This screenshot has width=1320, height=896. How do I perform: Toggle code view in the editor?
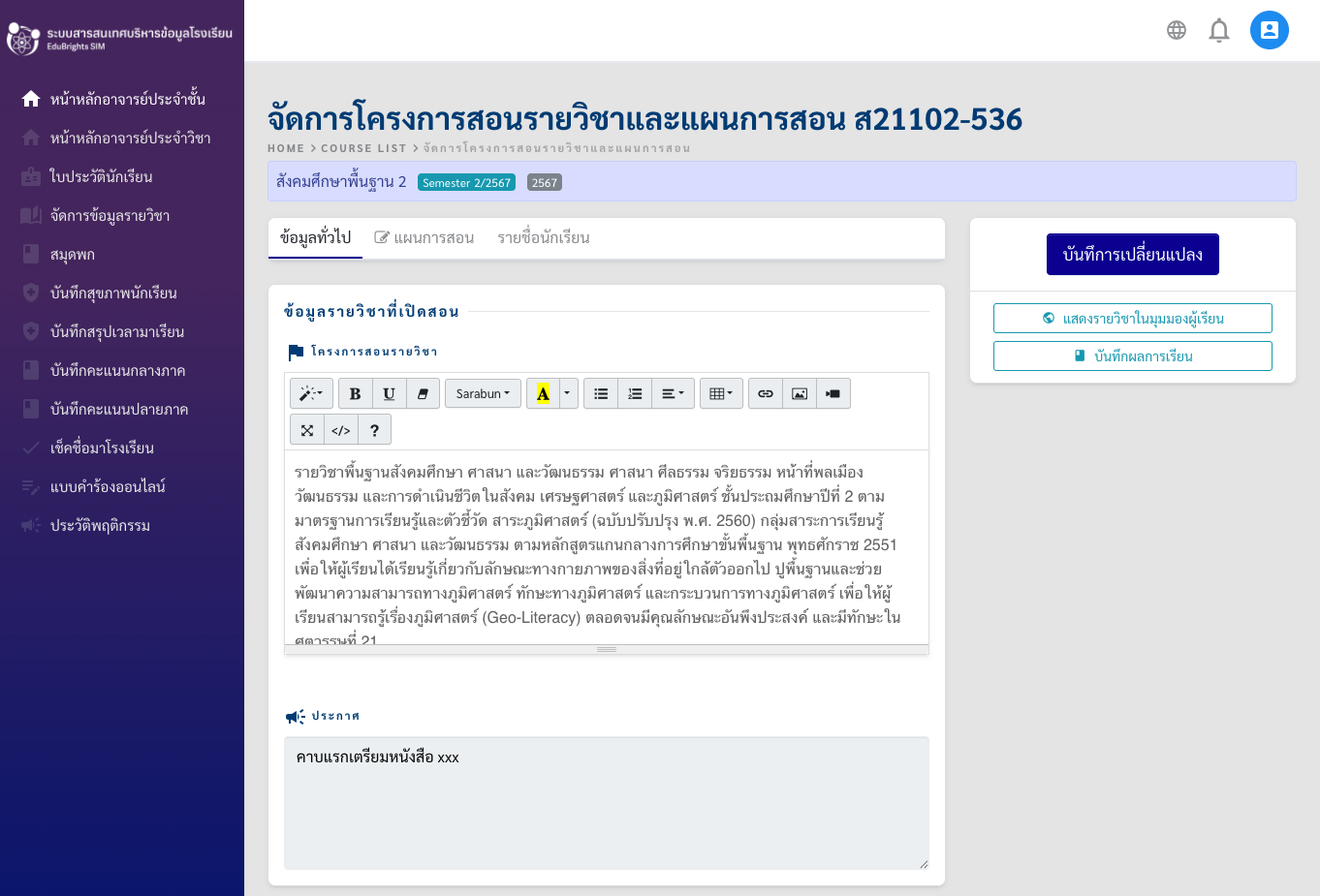341,430
